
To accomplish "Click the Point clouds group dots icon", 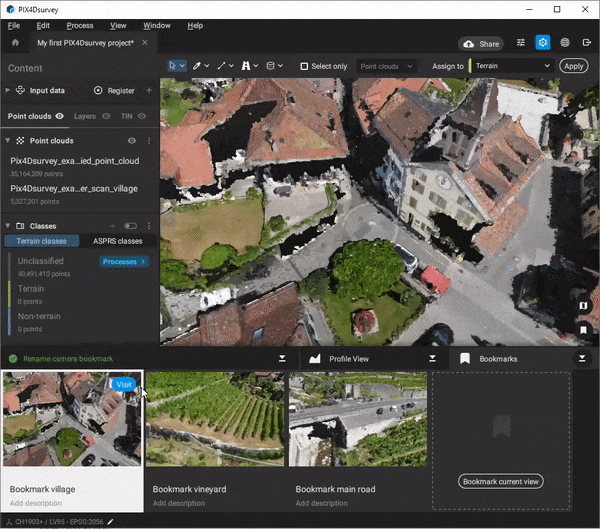I will pyautogui.click(x=20, y=141).
